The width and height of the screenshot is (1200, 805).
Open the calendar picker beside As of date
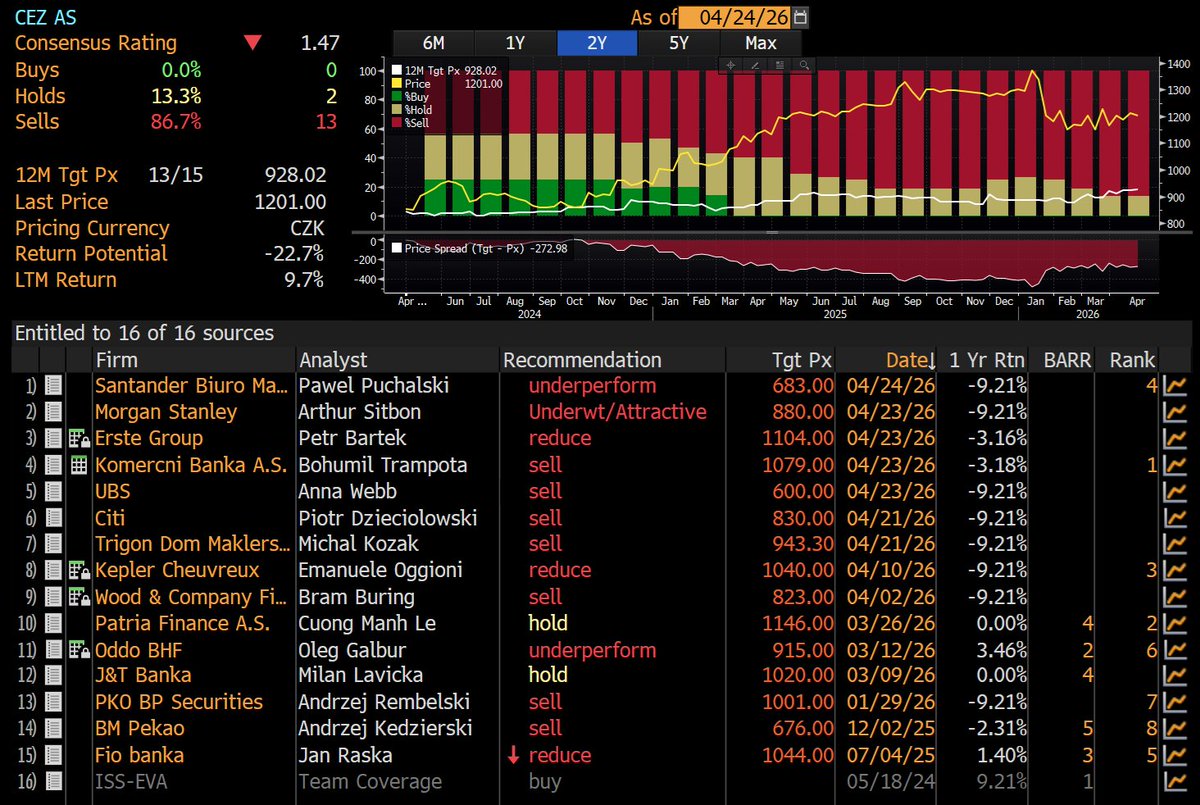pyautogui.click(x=799, y=17)
